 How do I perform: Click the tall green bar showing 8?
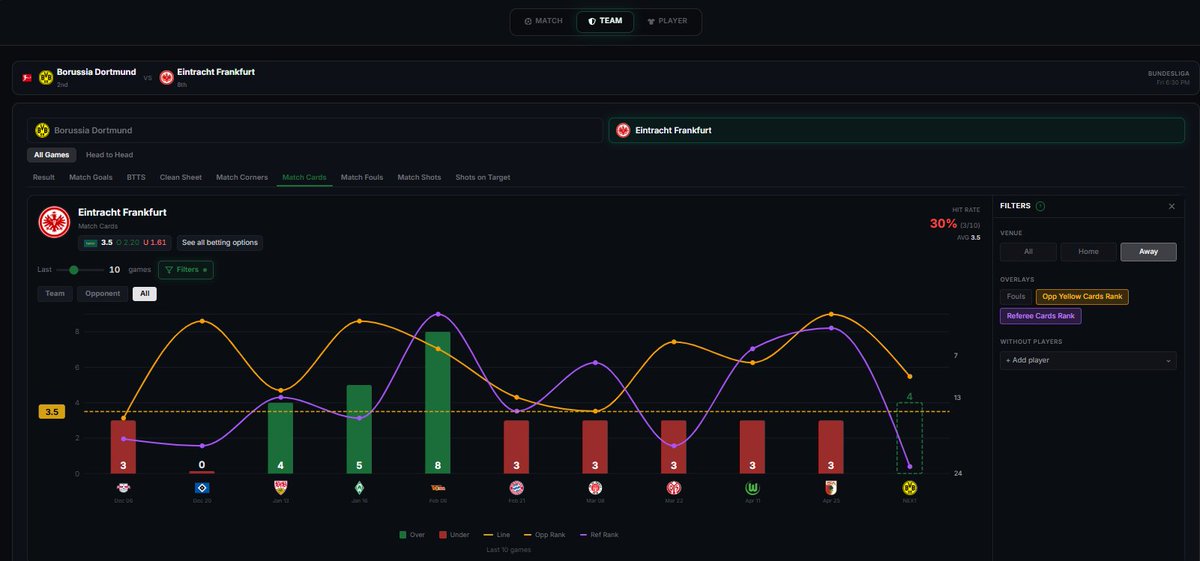click(x=438, y=403)
